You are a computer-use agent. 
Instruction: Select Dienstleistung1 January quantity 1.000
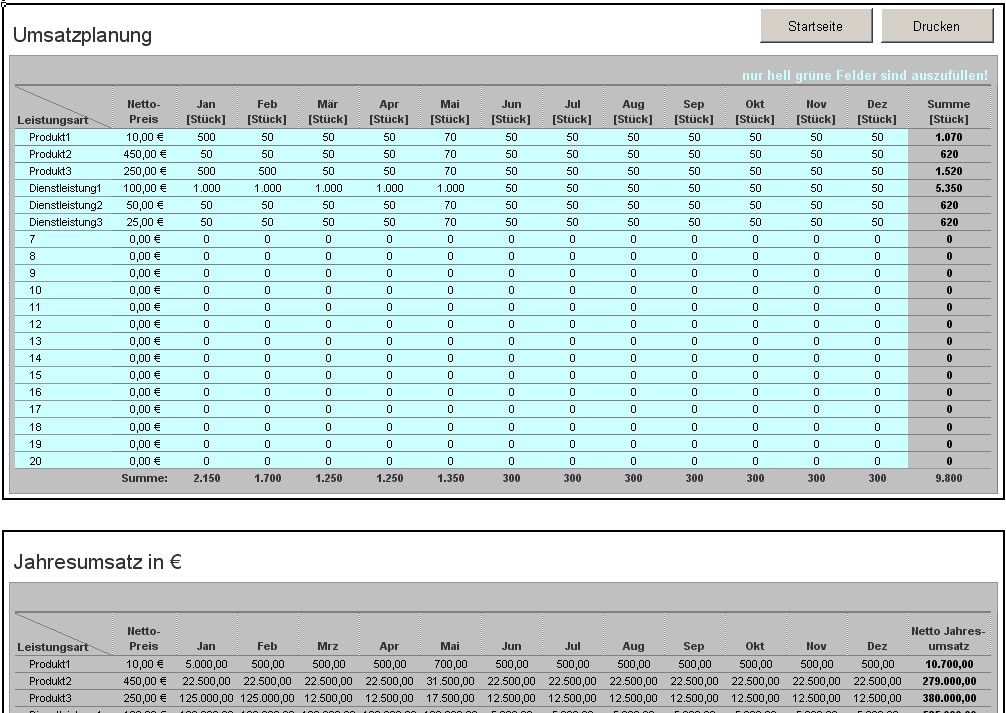point(207,188)
